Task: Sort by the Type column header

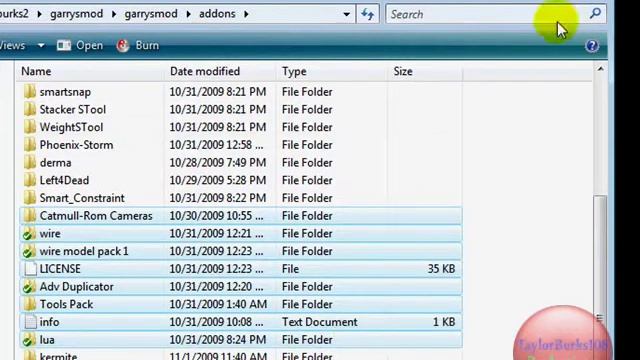Action: 331,71
